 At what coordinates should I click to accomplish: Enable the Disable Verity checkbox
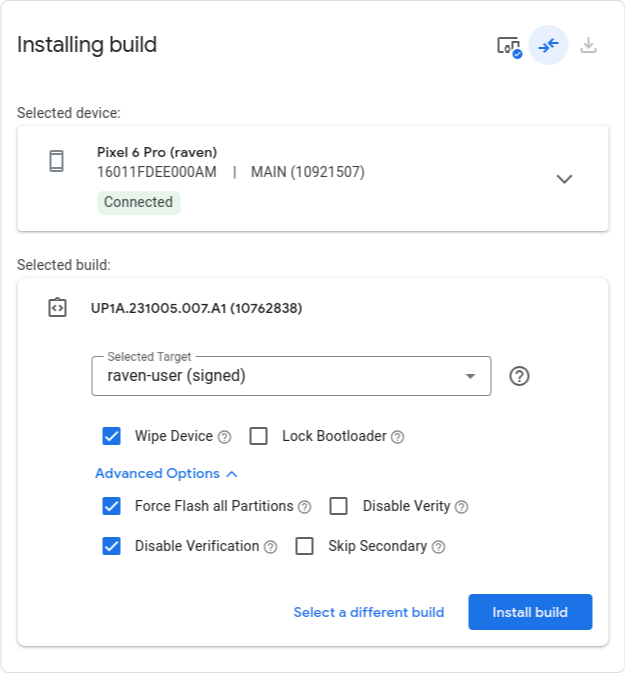tap(339, 506)
